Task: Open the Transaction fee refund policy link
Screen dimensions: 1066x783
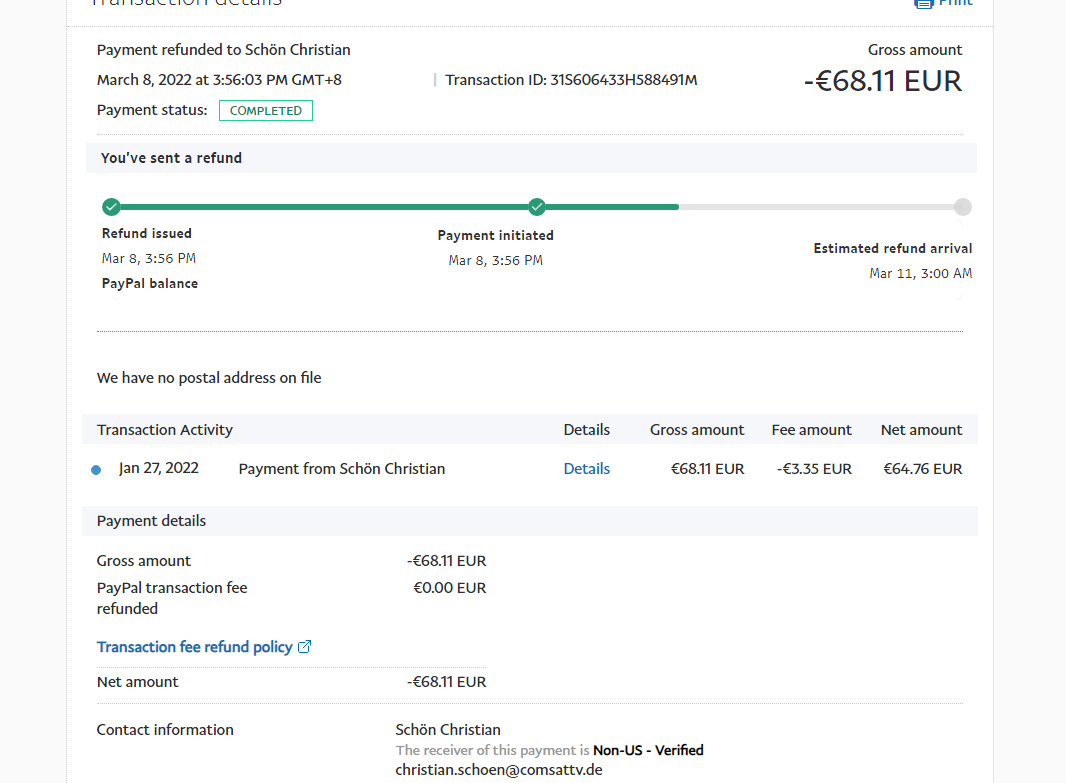Action: [x=194, y=647]
